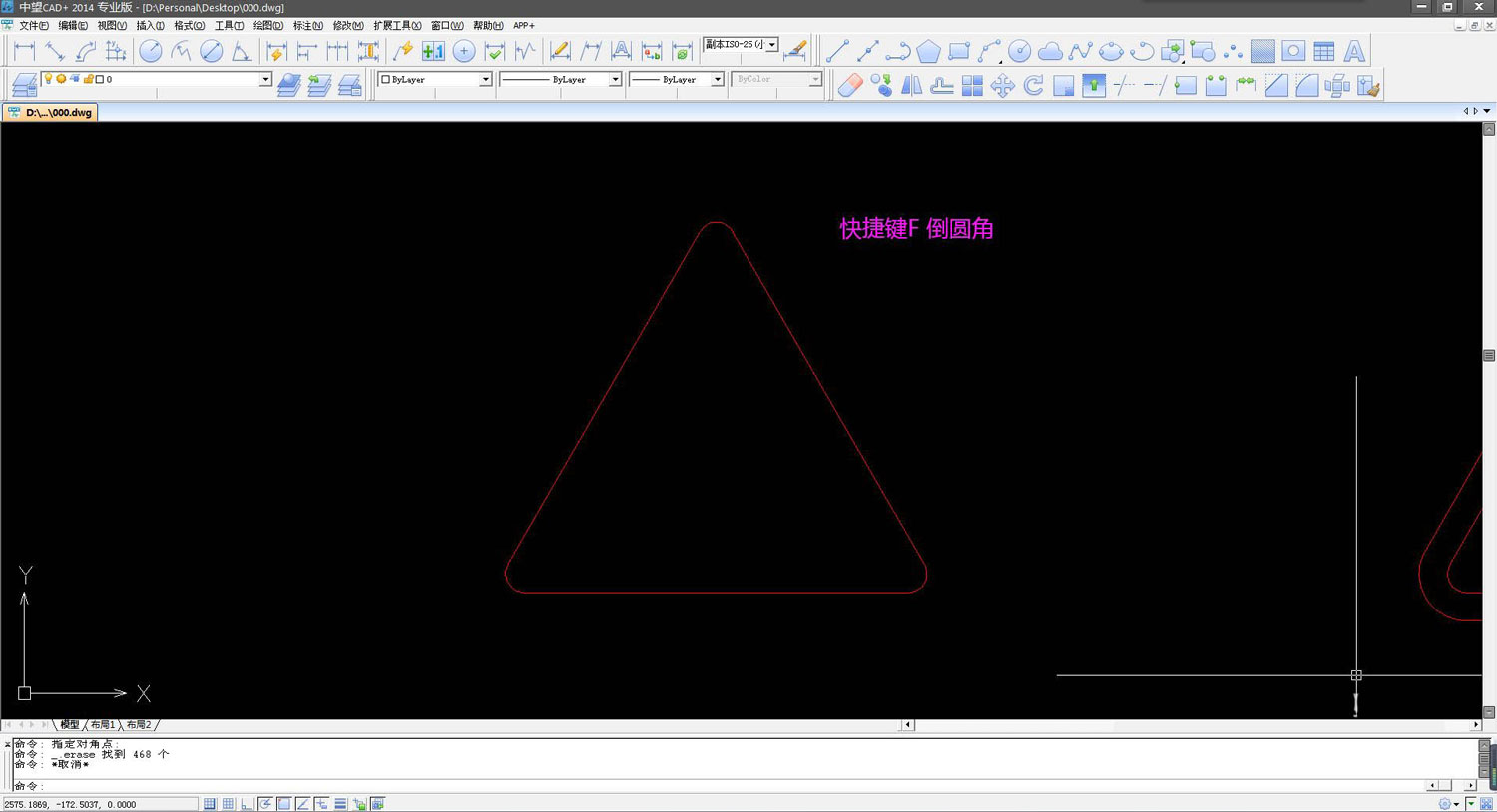Viewport: 1497px width, 812px height.
Task: Click the horizontal scrollbar right arrow
Action: [1475, 725]
